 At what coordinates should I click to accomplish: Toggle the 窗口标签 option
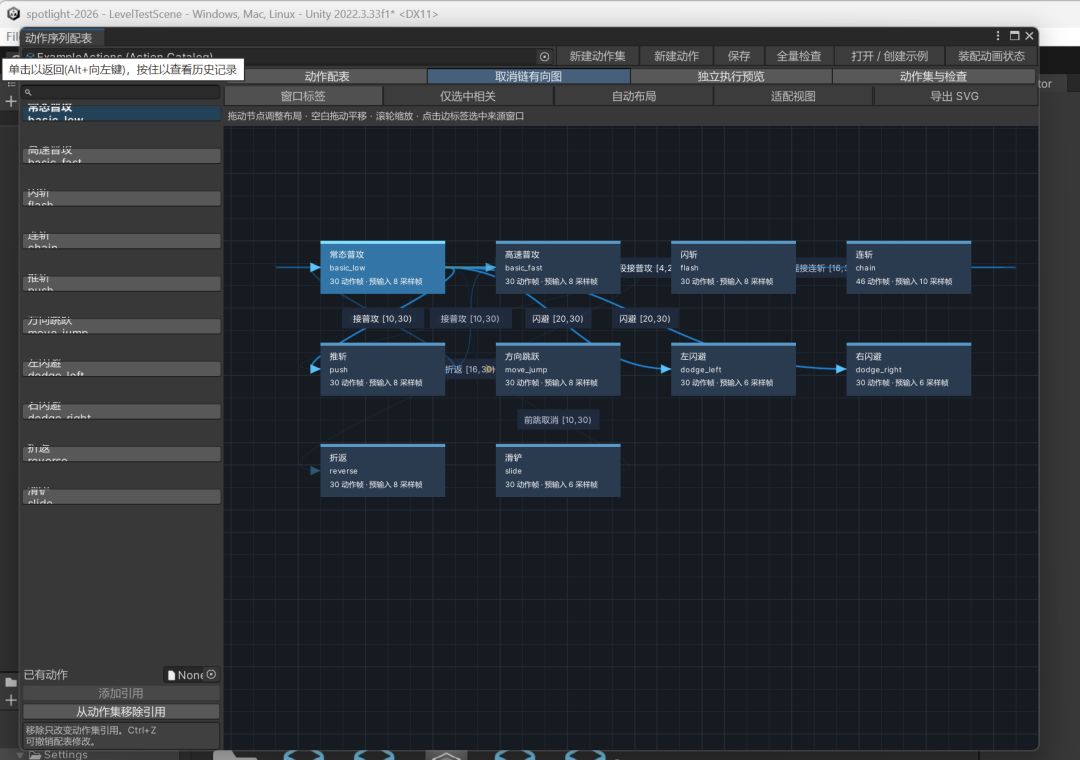click(303, 96)
